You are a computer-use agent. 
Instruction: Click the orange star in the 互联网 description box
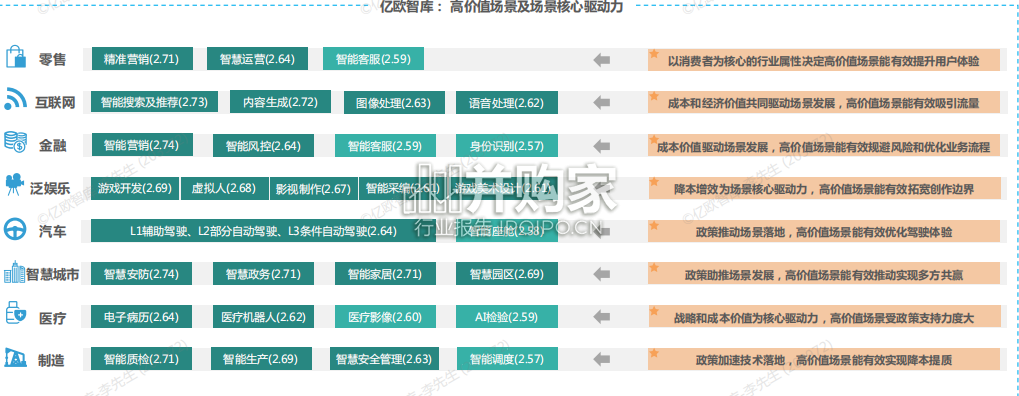point(654,97)
